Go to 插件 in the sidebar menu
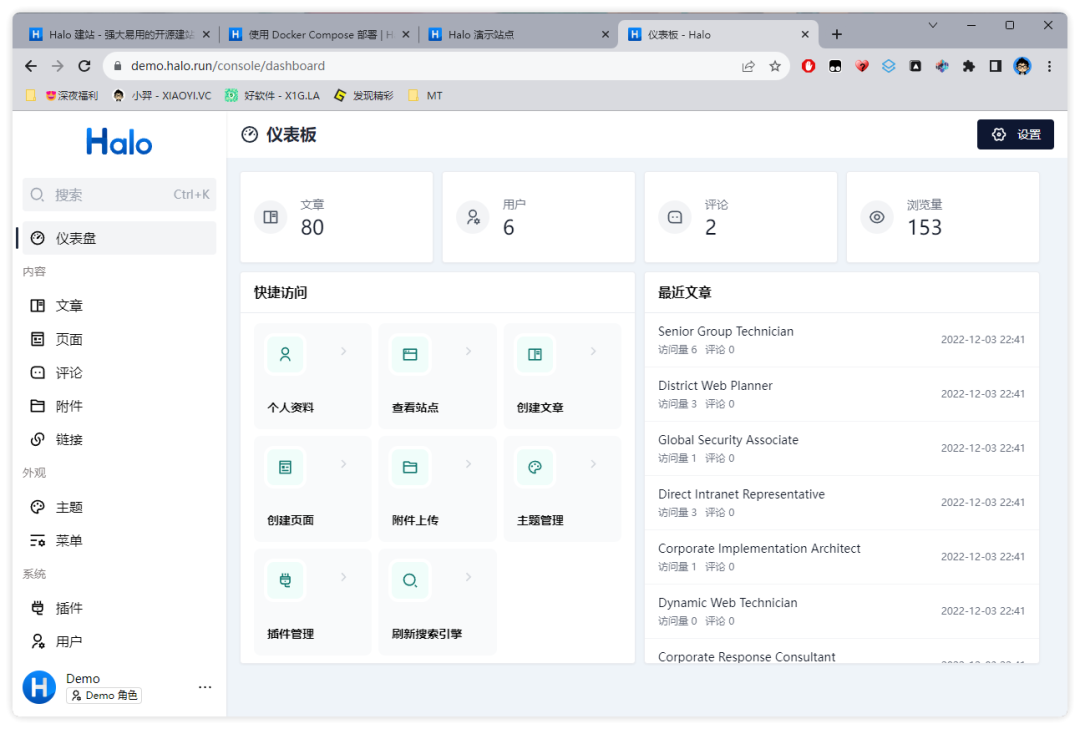The width and height of the screenshot is (1080, 729). tap(69, 608)
